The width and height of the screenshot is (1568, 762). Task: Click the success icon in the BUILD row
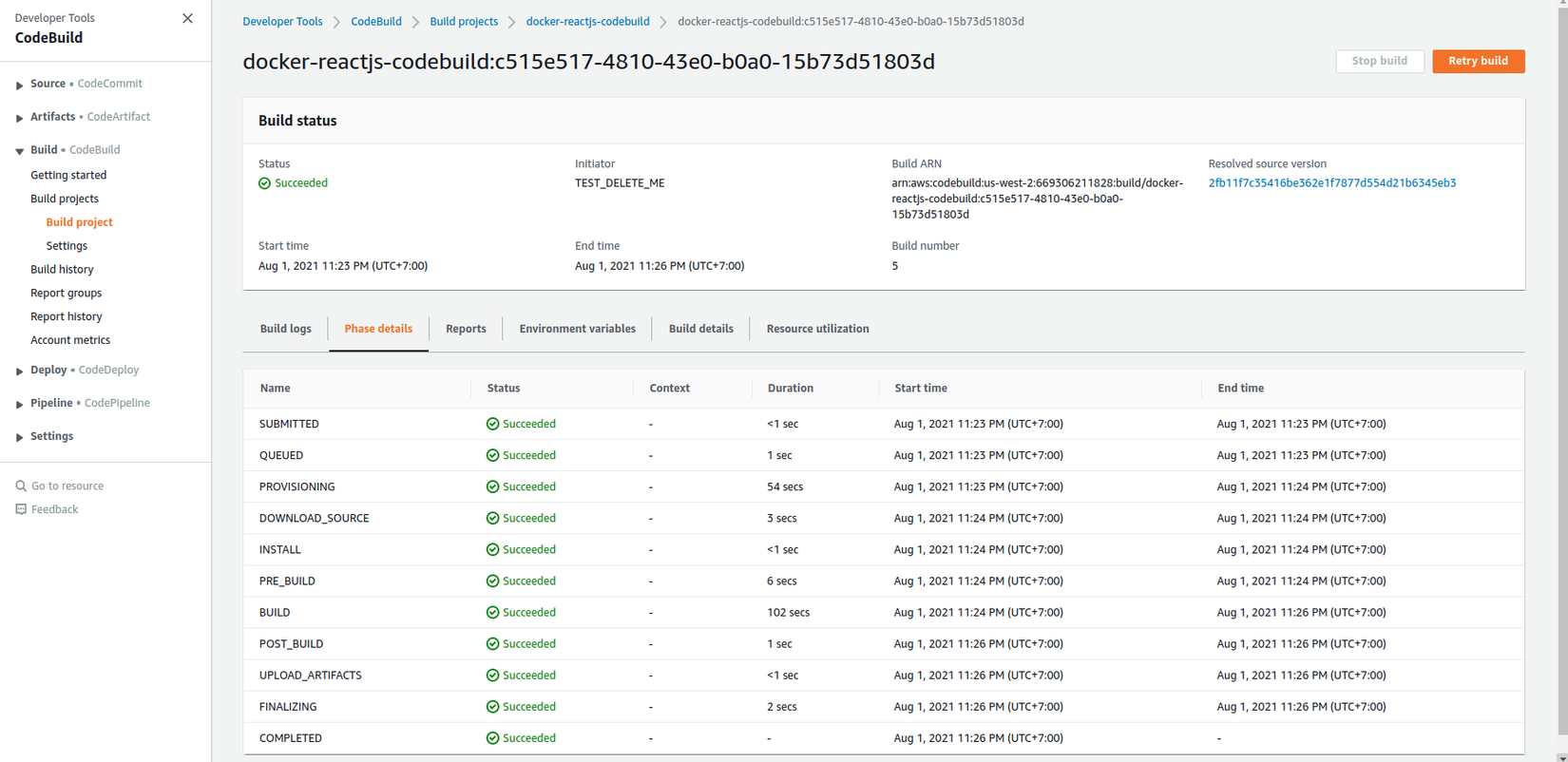coord(492,613)
